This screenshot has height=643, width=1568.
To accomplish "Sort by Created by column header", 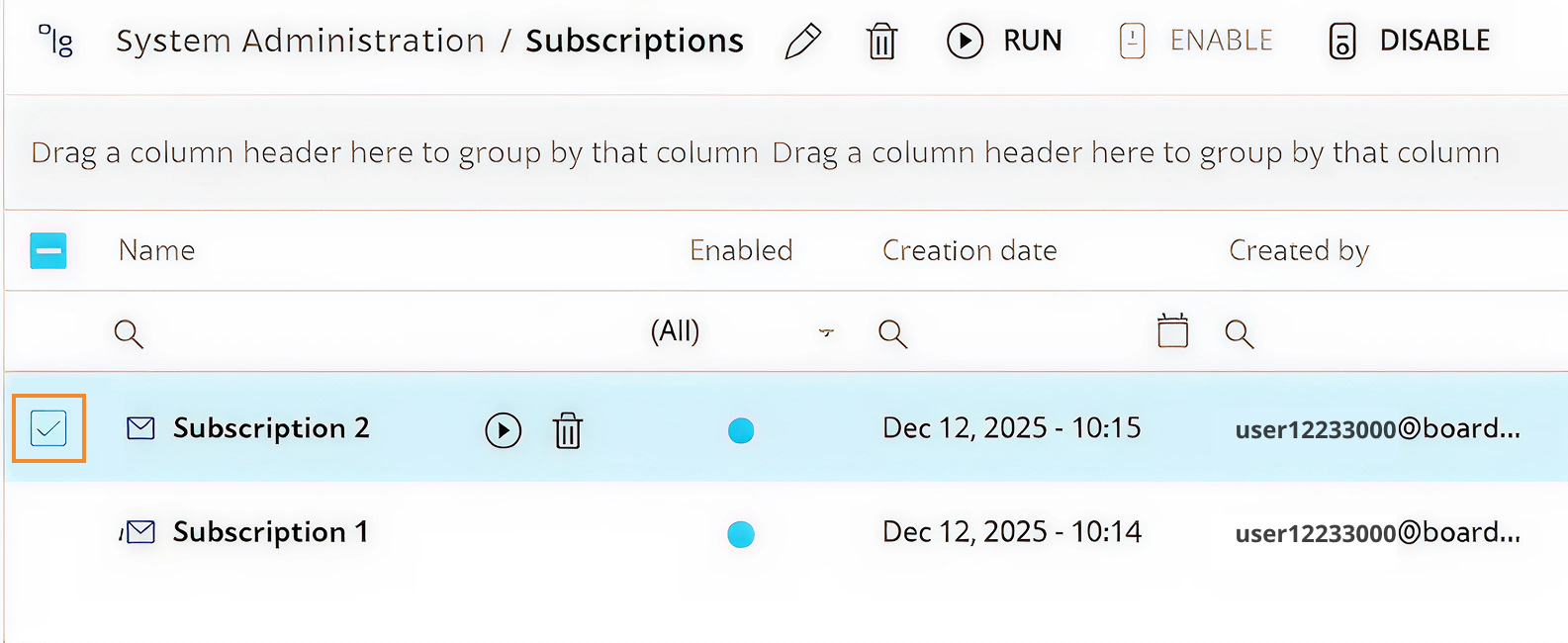I will (x=1299, y=251).
